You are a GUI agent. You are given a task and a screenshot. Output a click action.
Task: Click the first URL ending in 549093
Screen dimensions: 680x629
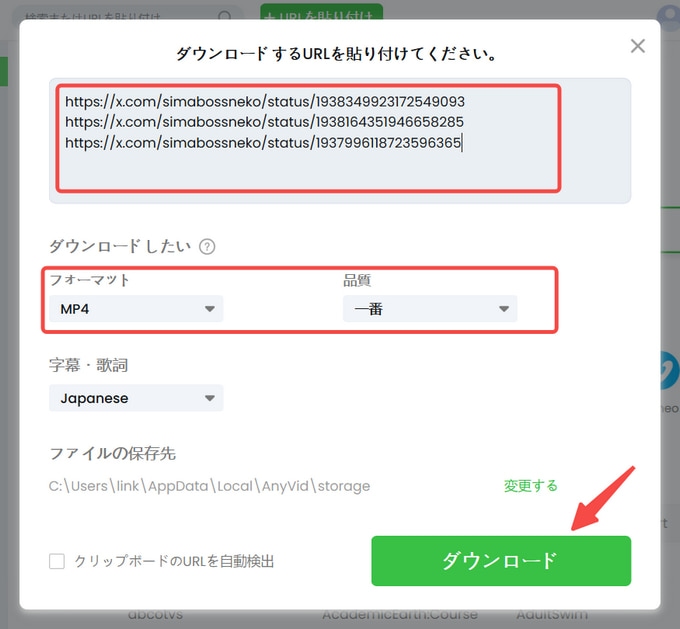tap(265, 102)
